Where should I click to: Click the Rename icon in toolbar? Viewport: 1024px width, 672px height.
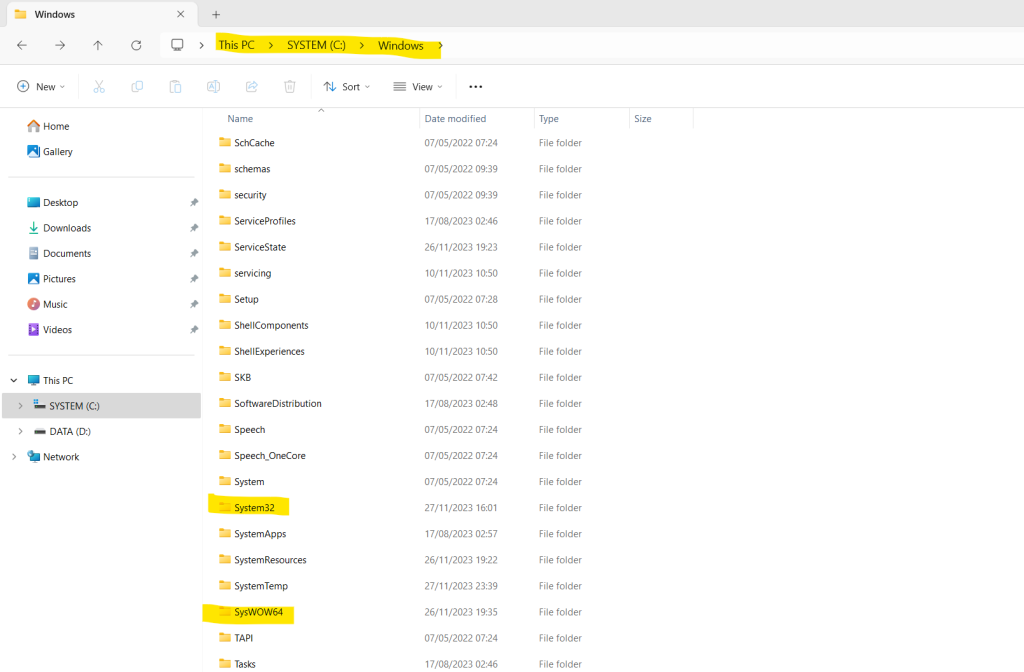214,86
